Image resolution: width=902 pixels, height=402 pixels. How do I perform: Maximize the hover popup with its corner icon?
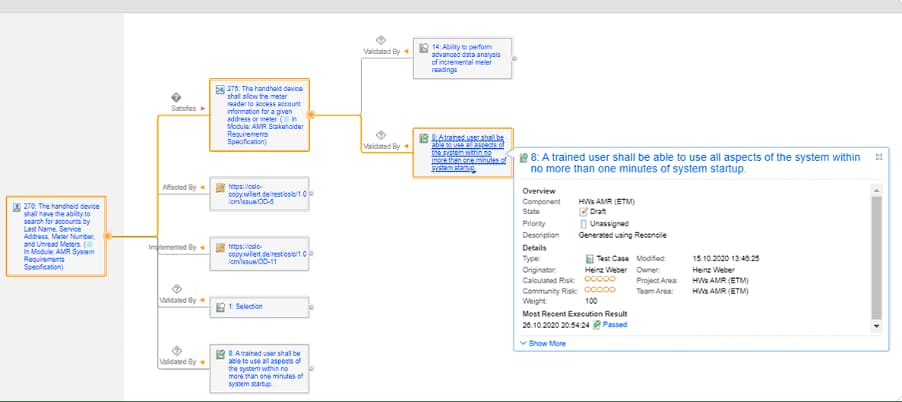tap(878, 157)
